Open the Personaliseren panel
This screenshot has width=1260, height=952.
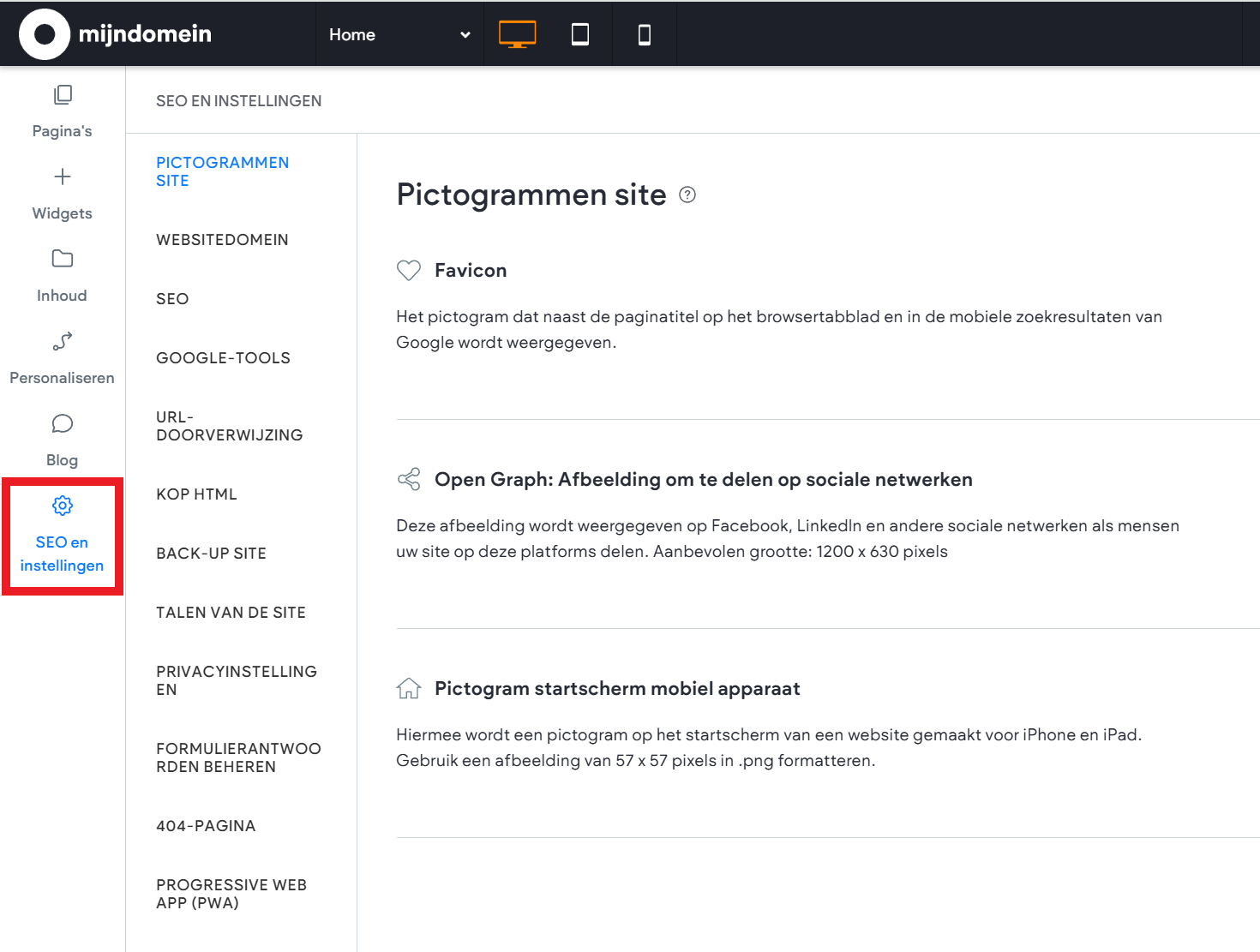[x=62, y=358]
